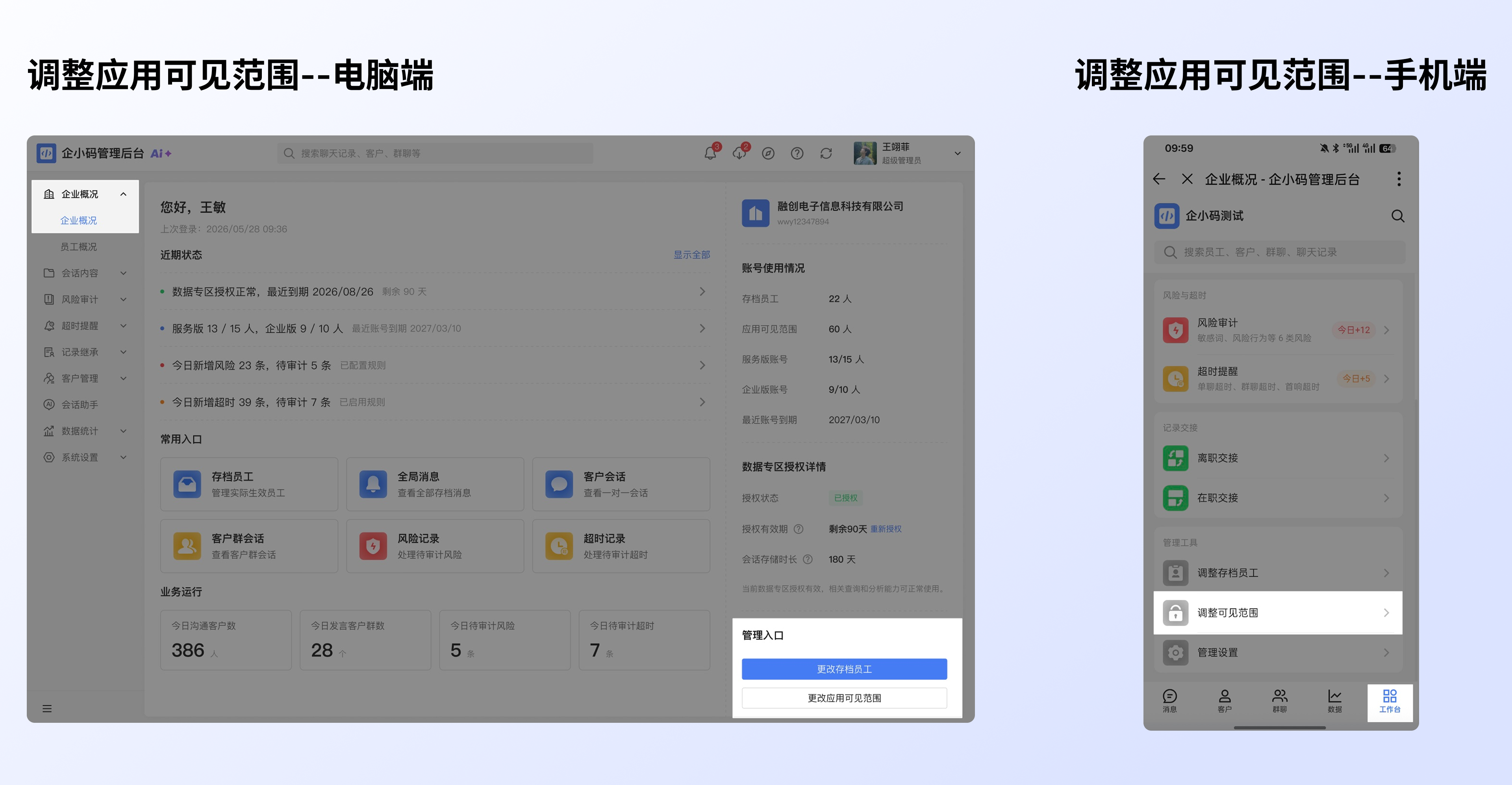Viewport: 1512px width, 785px height.
Task: Open the 客户群会话 shortcut card
Action: [249, 546]
